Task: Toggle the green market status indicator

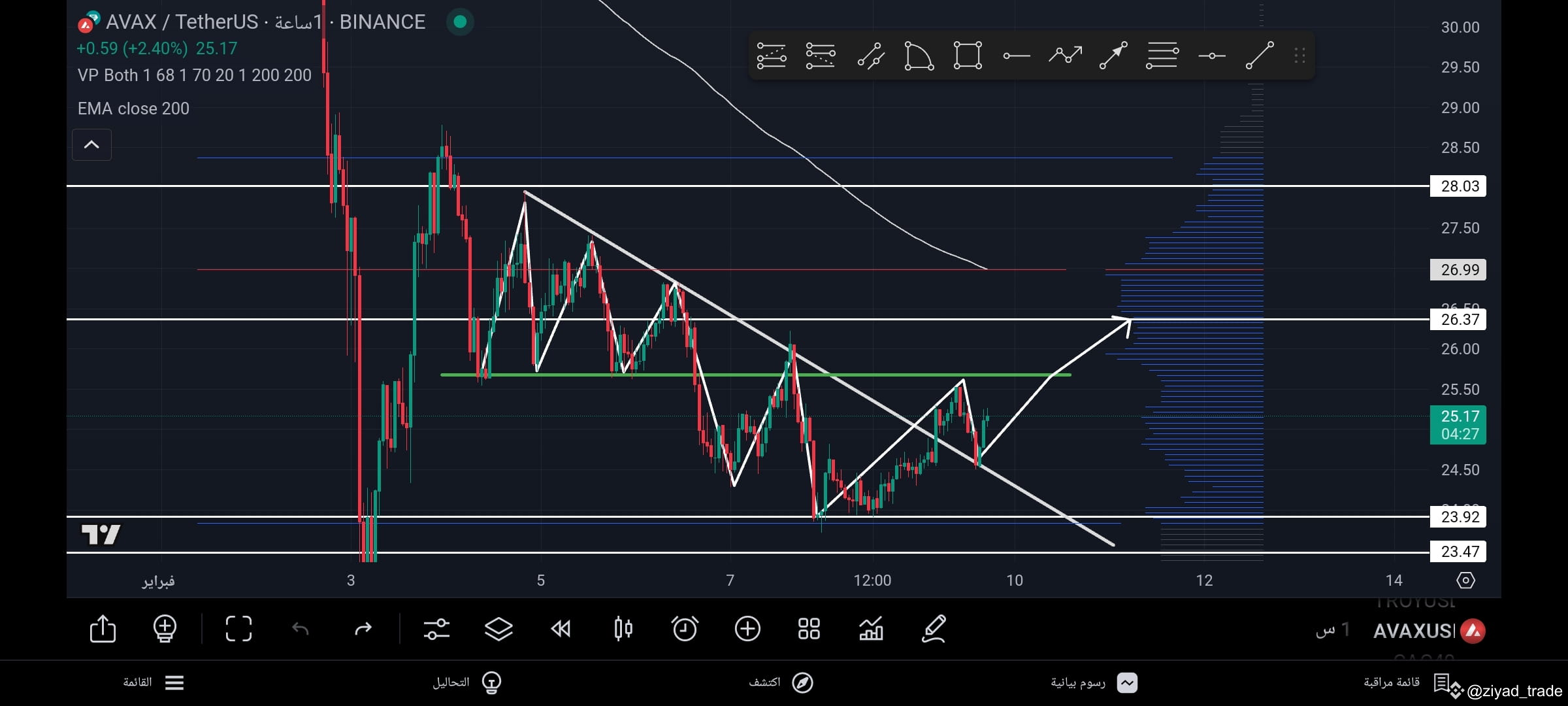Action: (x=460, y=22)
